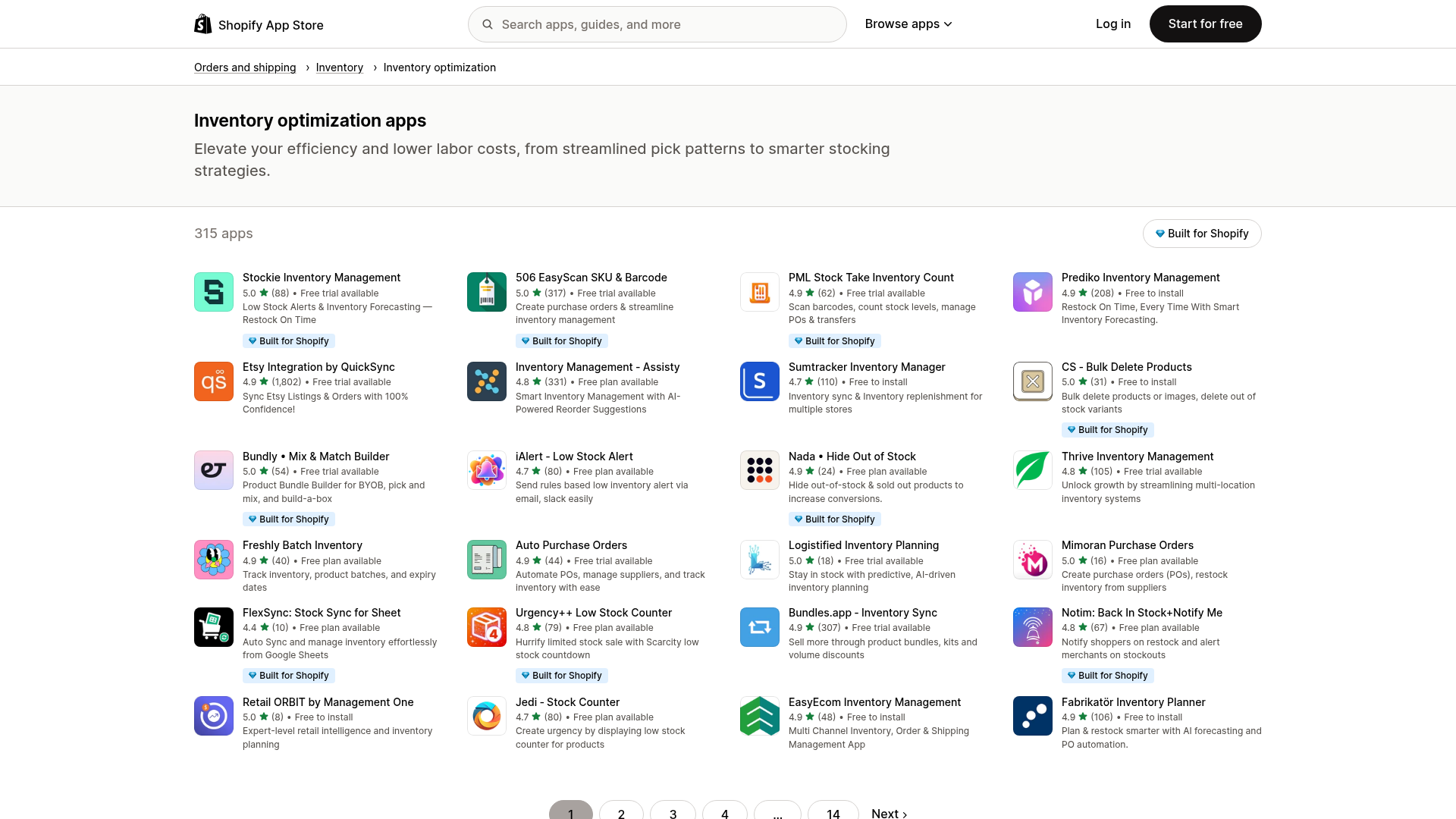Open Retail ORBIT by Management One title

click(x=328, y=702)
